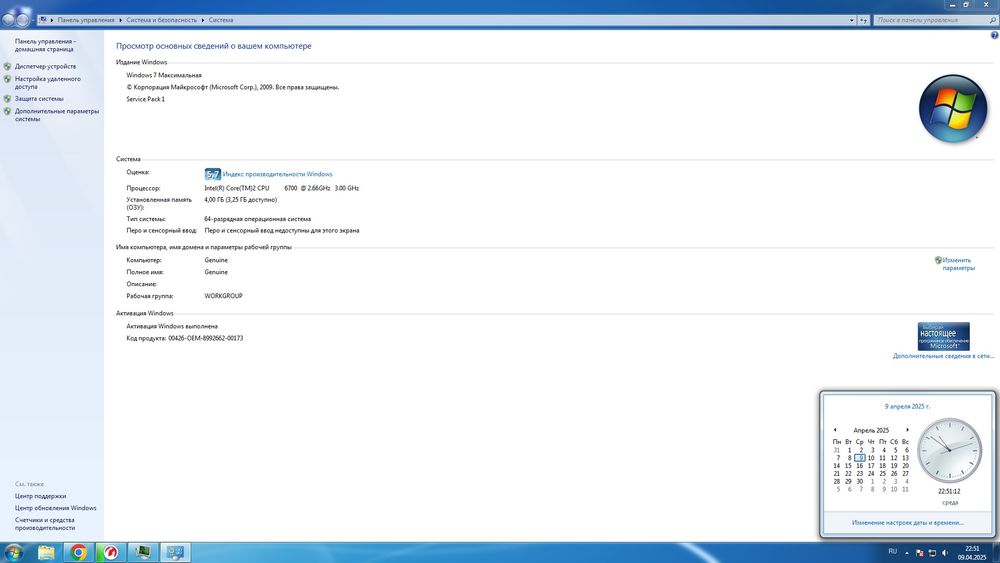
Task: Open Дополнительные сведения в сети link
Action: coord(943,356)
